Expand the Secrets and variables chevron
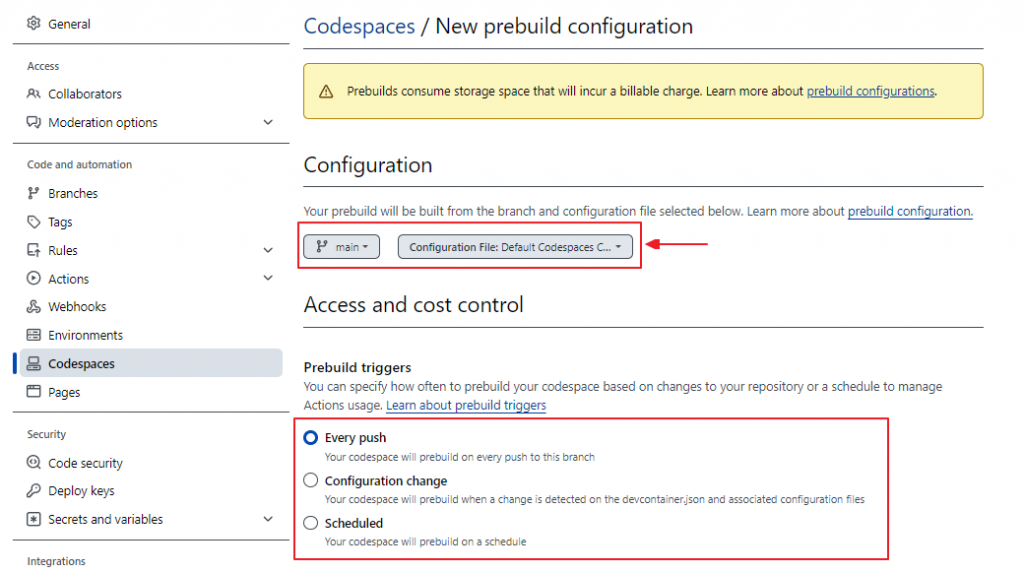This screenshot has width=1024, height=573. click(x=268, y=519)
